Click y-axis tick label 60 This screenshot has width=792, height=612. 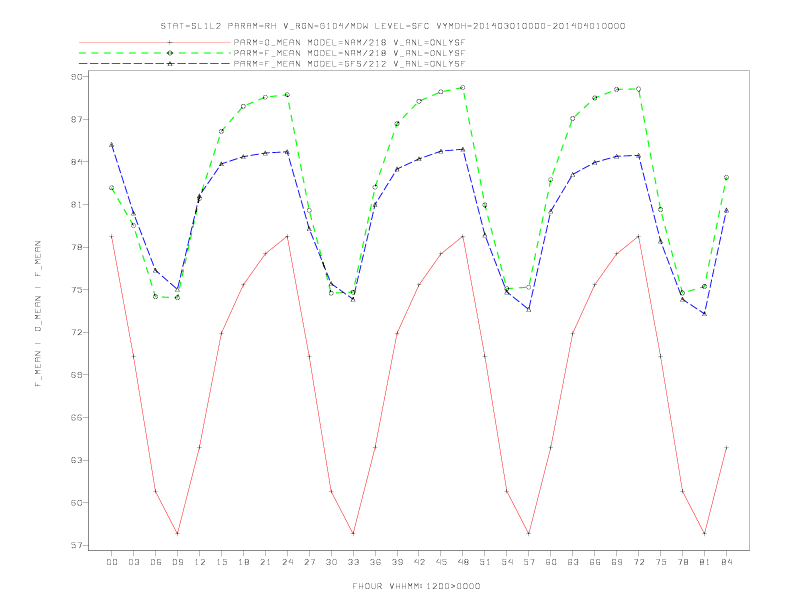[x=77, y=503]
